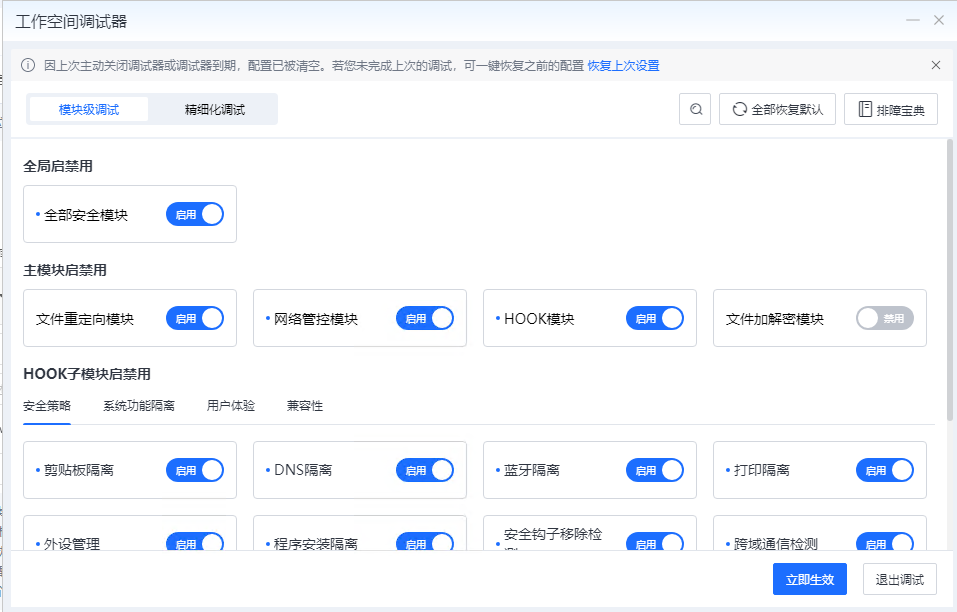The image size is (957, 612).
Task: Click 全部恢复默认 reset button
Action: pyautogui.click(x=777, y=110)
